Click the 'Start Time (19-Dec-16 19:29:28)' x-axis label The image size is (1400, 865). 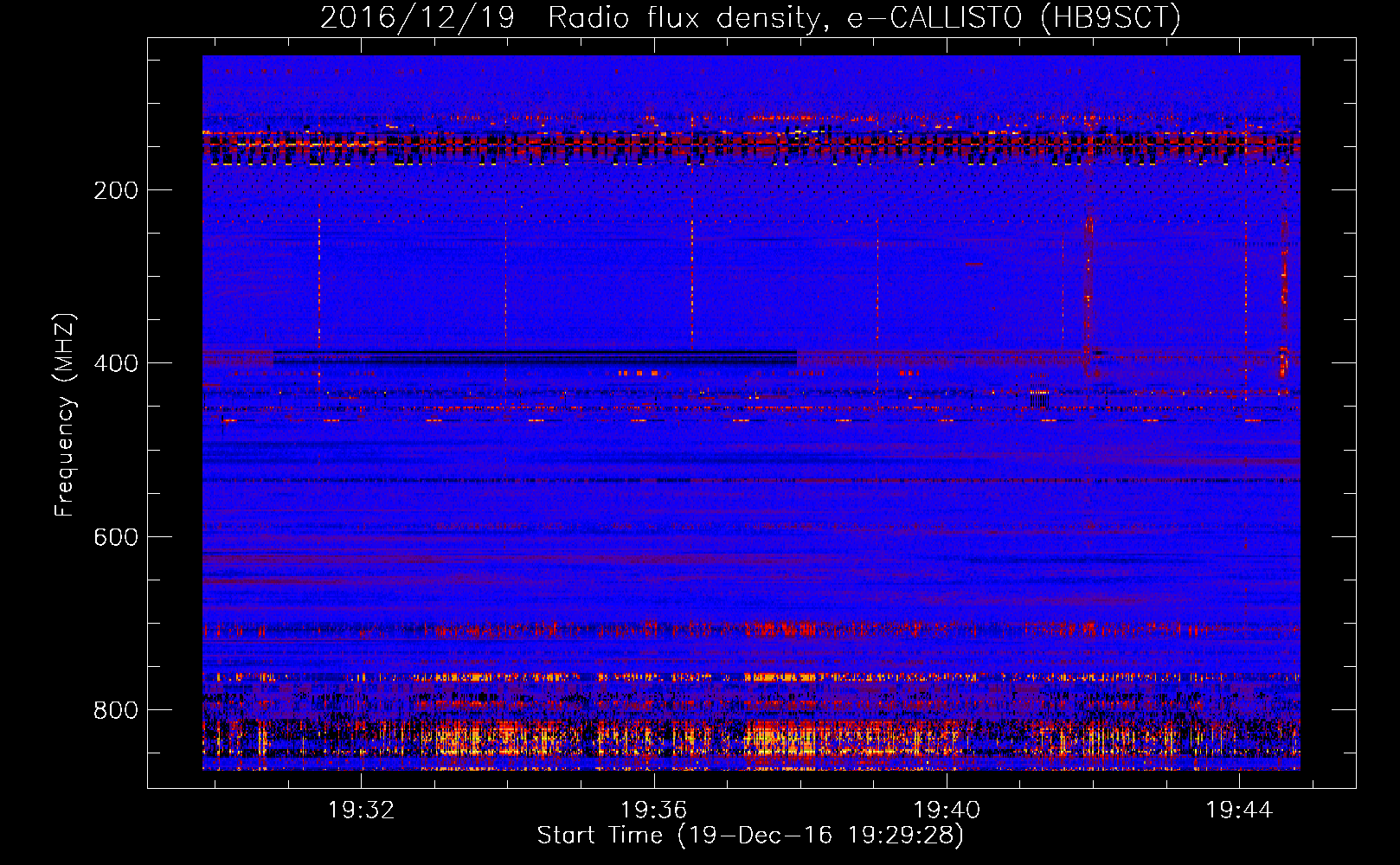[750, 836]
